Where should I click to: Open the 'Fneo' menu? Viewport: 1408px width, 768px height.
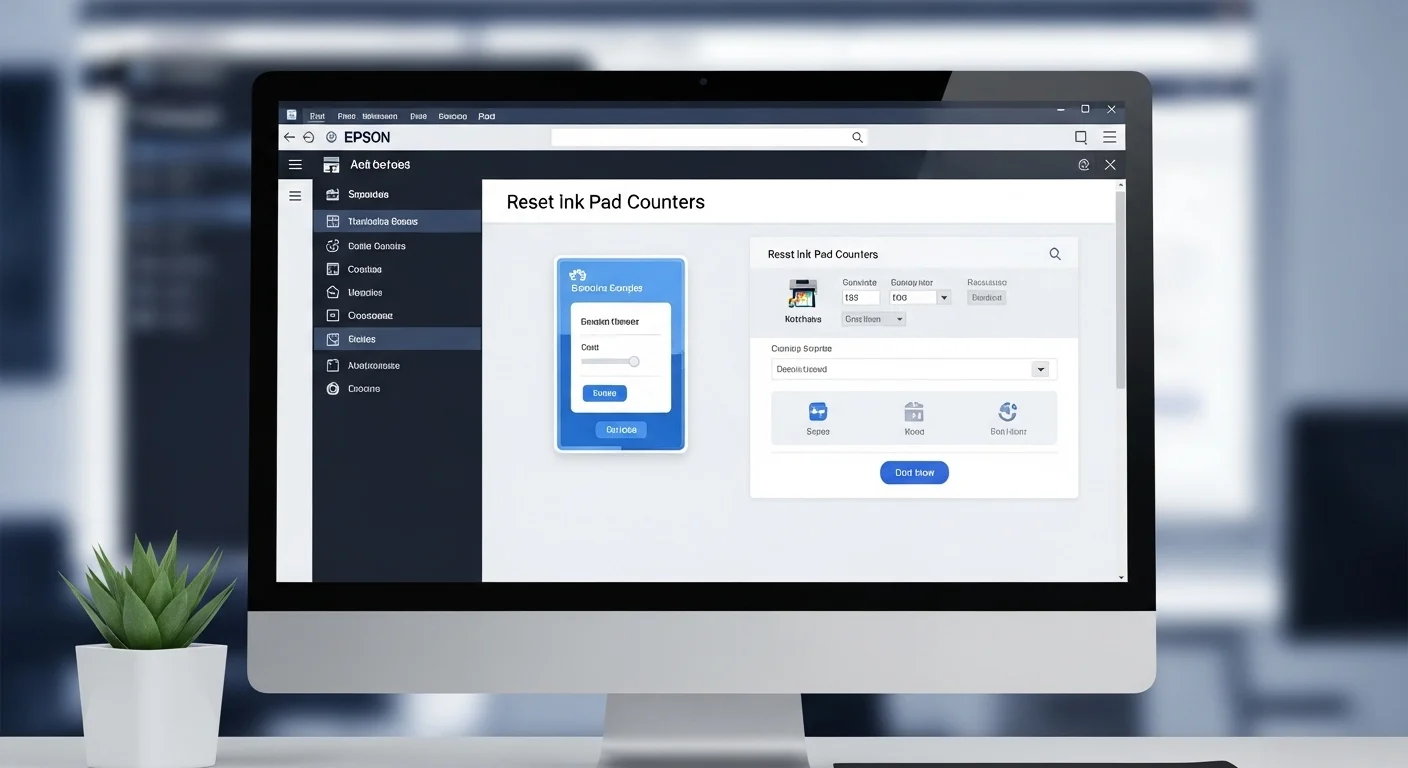tap(347, 116)
